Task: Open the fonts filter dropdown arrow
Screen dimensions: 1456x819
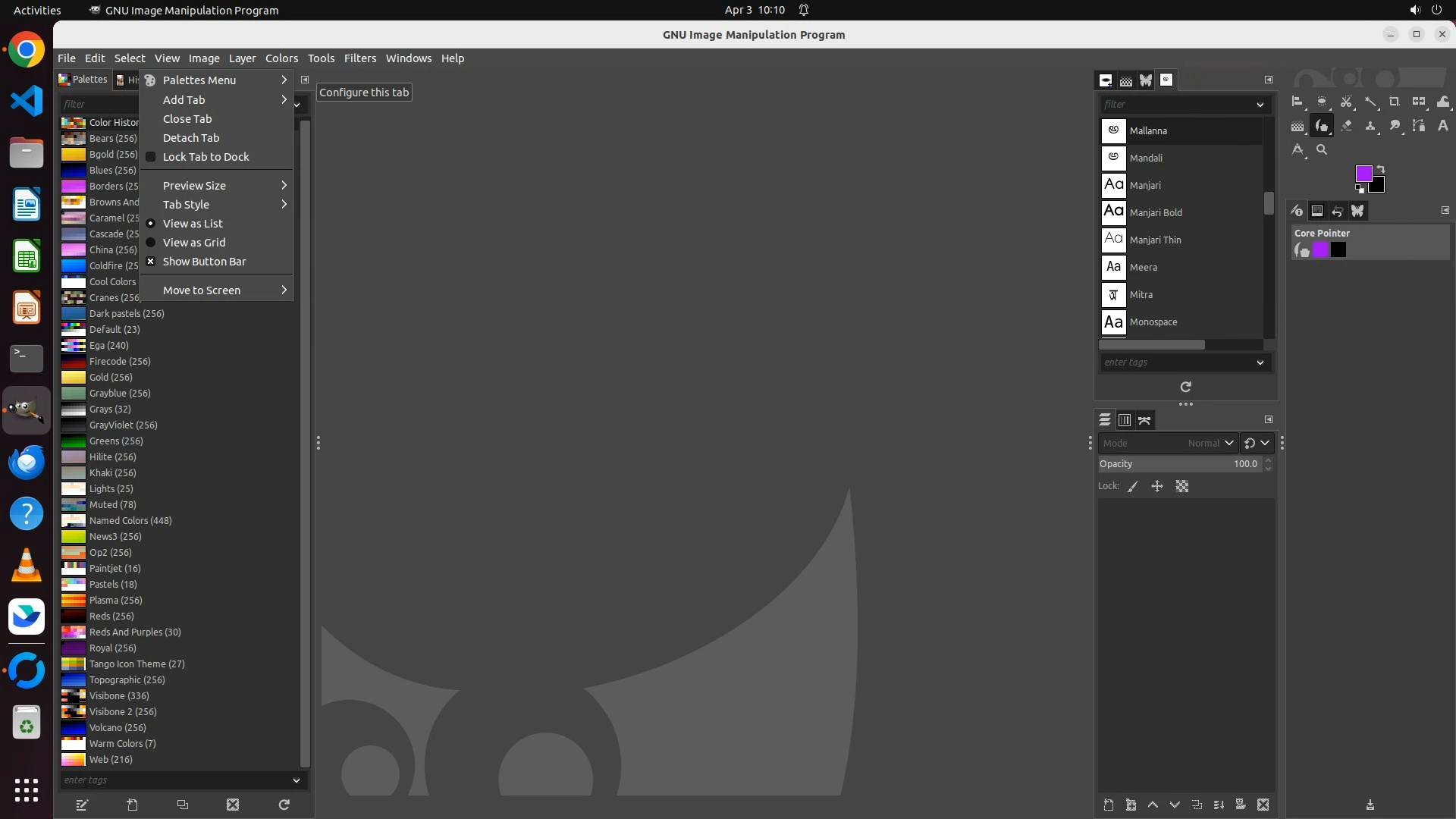Action: tap(1260, 105)
